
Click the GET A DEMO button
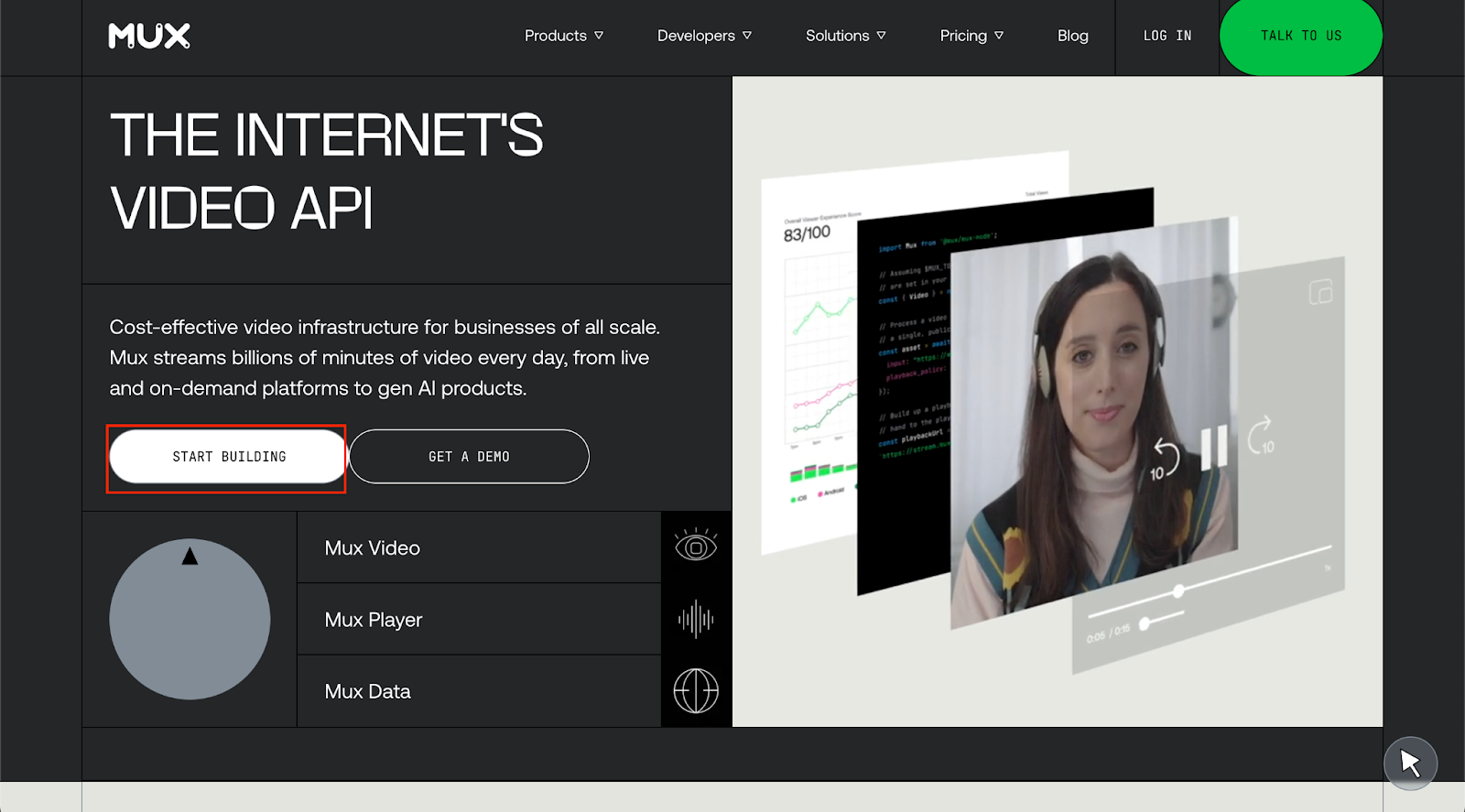[x=469, y=457]
